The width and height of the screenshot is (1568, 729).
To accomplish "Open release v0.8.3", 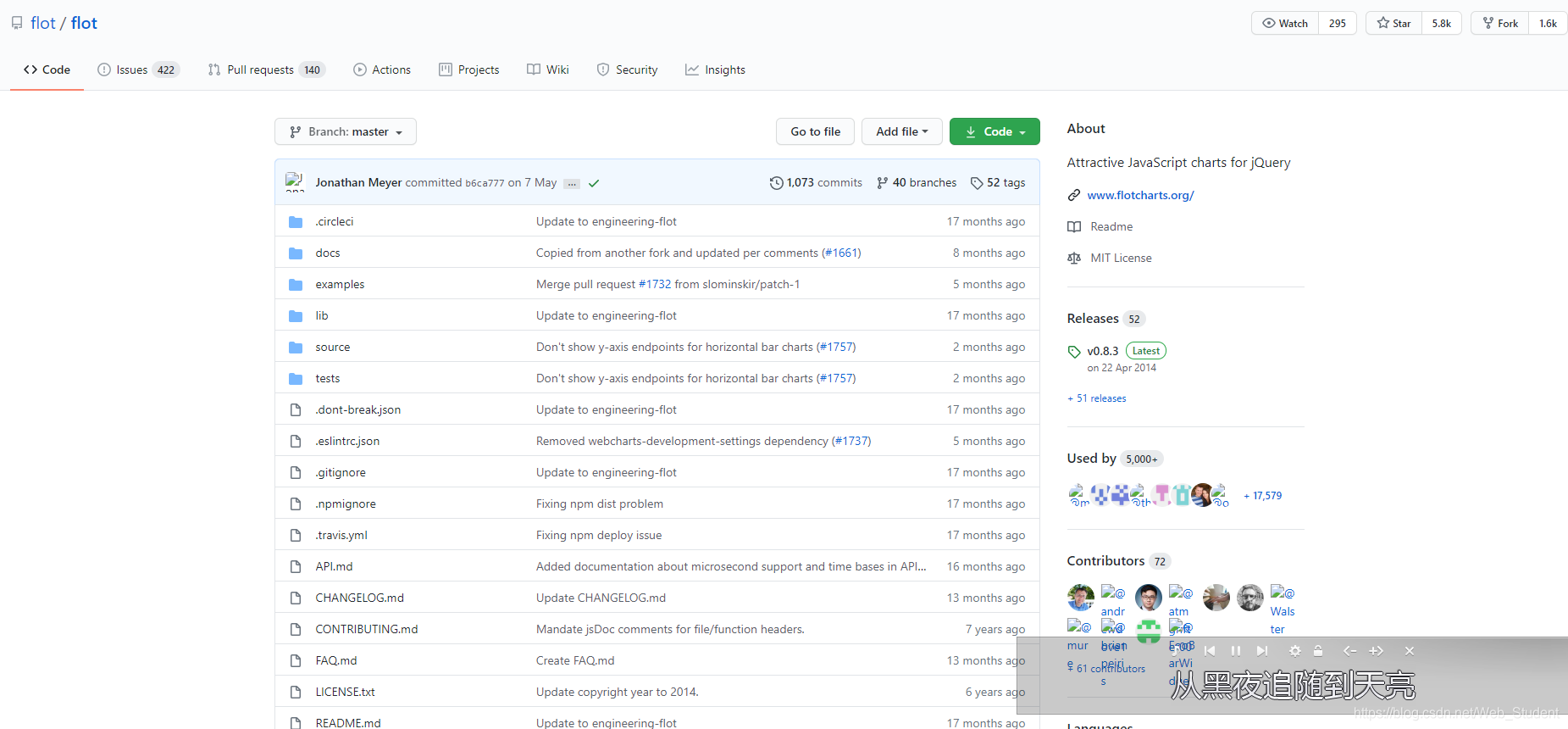I will pos(1103,351).
